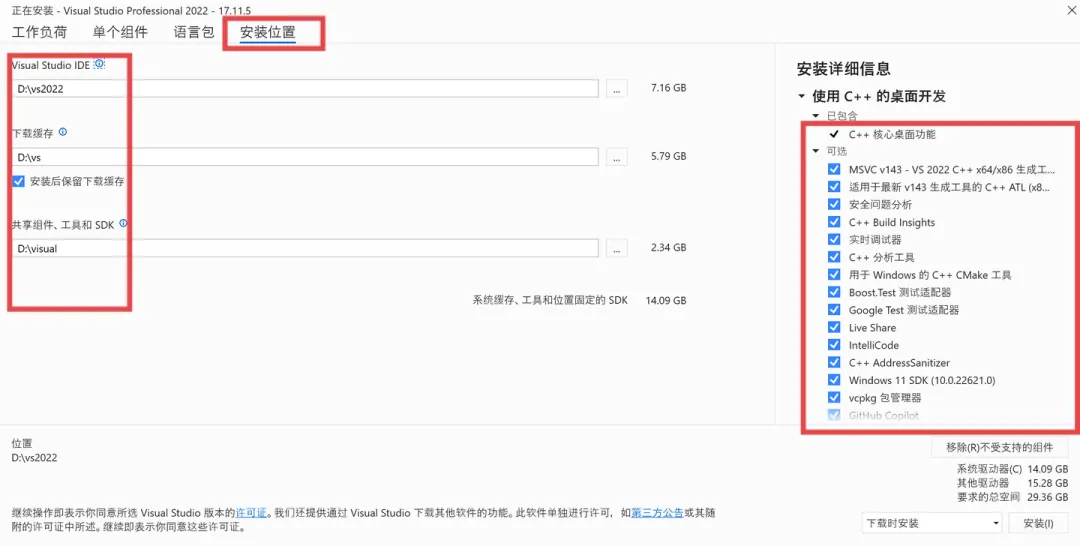Uncheck MSVC v143 - VS 2022 C++ x64/x86 build tools

[834, 169]
